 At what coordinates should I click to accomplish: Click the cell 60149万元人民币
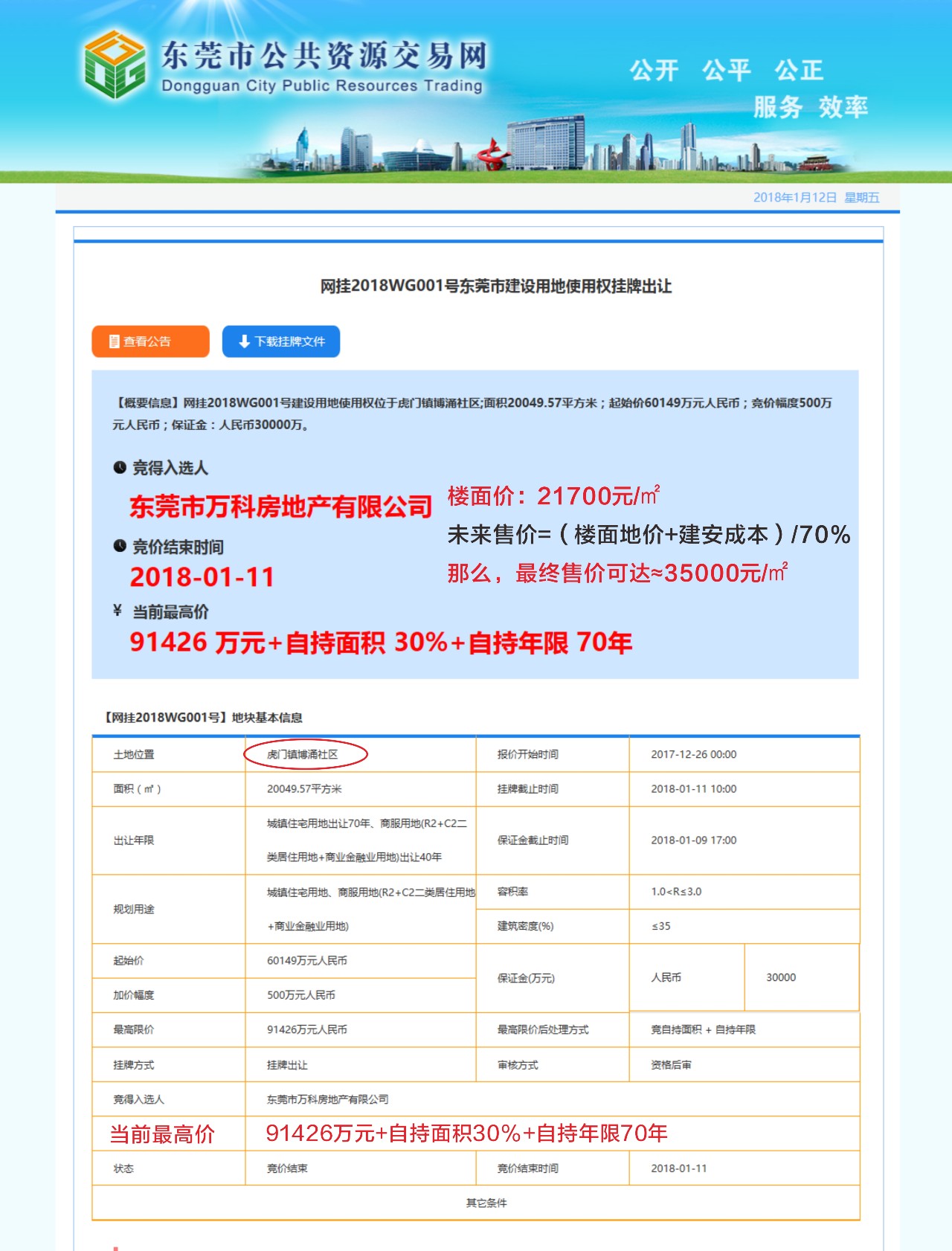pos(307,961)
